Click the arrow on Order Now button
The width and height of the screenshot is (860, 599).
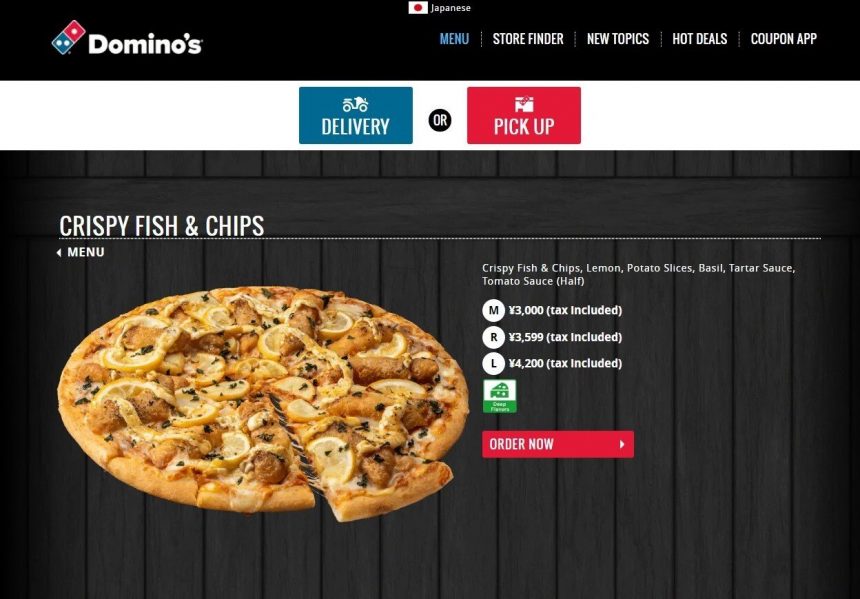[x=622, y=444]
